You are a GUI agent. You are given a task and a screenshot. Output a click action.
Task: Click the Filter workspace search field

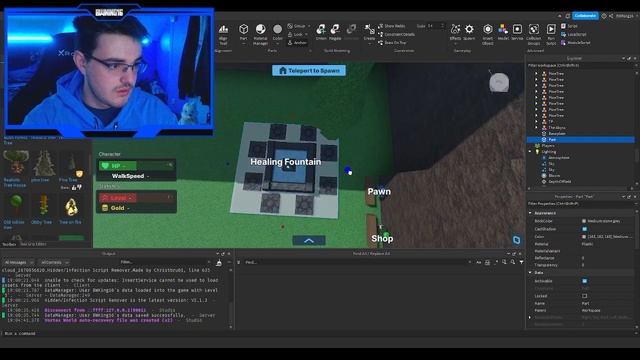click(x=580, y=65)
